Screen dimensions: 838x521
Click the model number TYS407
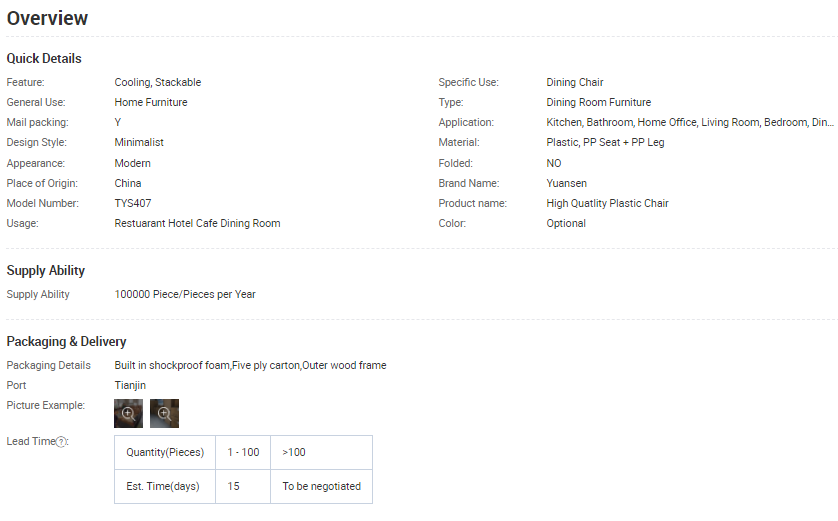[x=133, y=203]
